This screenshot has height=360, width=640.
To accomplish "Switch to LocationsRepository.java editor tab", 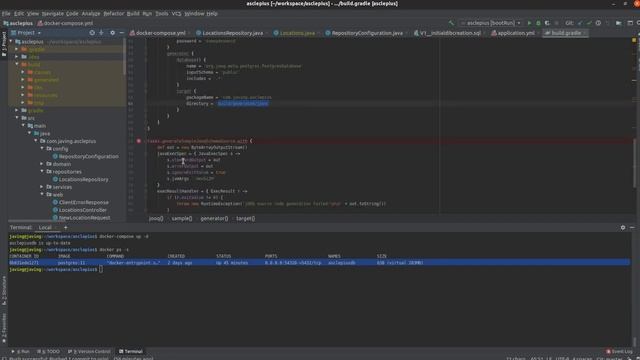I will click(x=232, y=33).
